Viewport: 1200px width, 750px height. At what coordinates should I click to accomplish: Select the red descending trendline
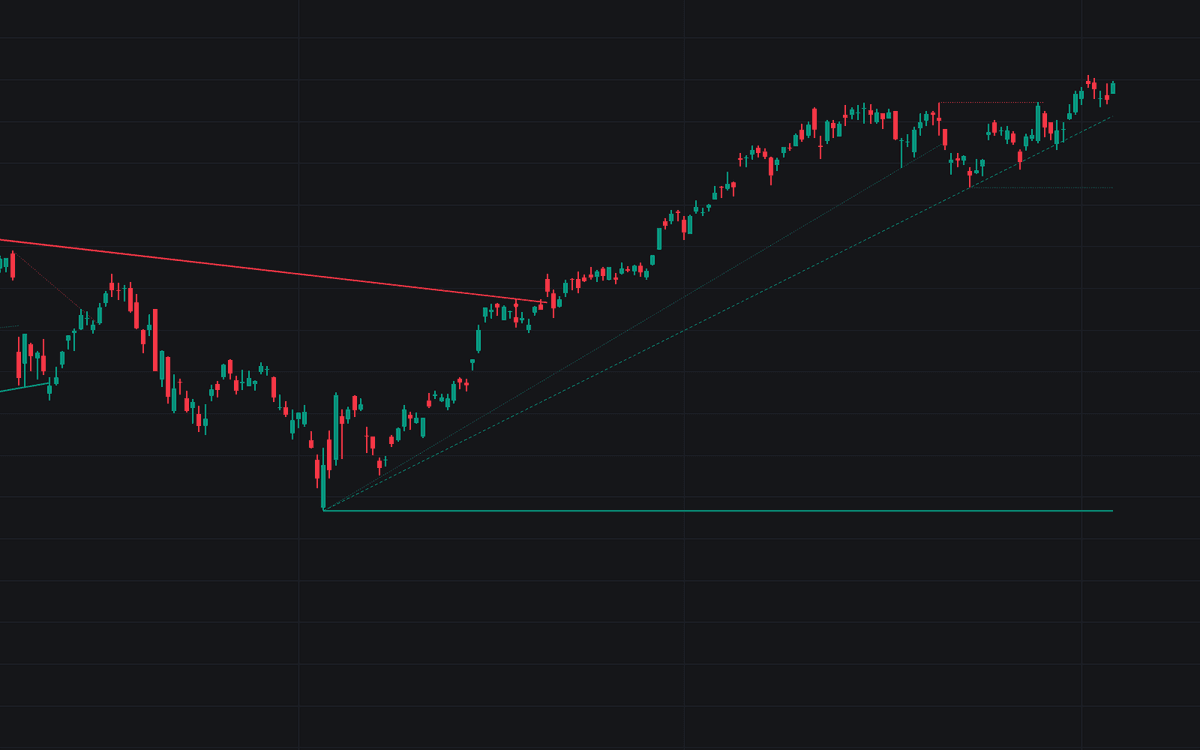(x=272, y=270)
